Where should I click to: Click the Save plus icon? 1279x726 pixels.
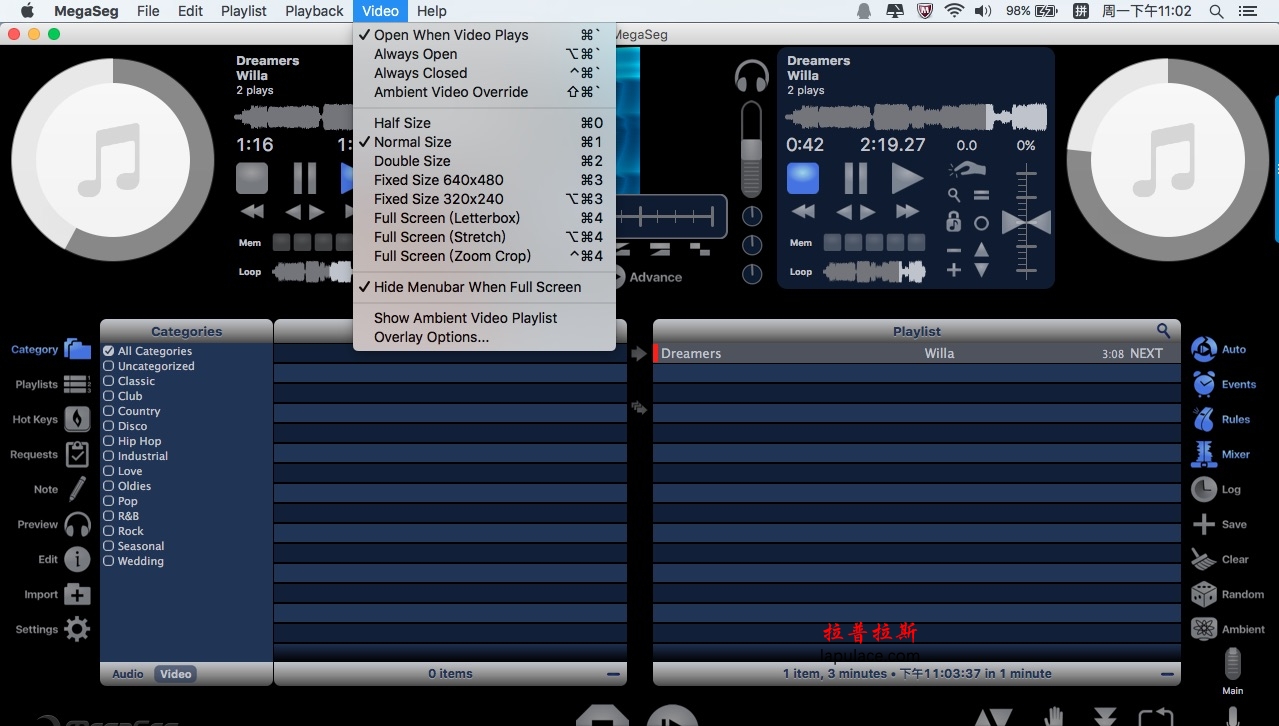click(x=1204, y=524)
